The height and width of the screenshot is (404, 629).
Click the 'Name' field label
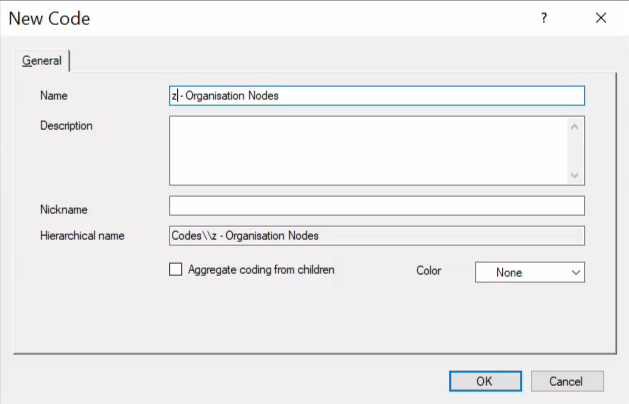53,96
